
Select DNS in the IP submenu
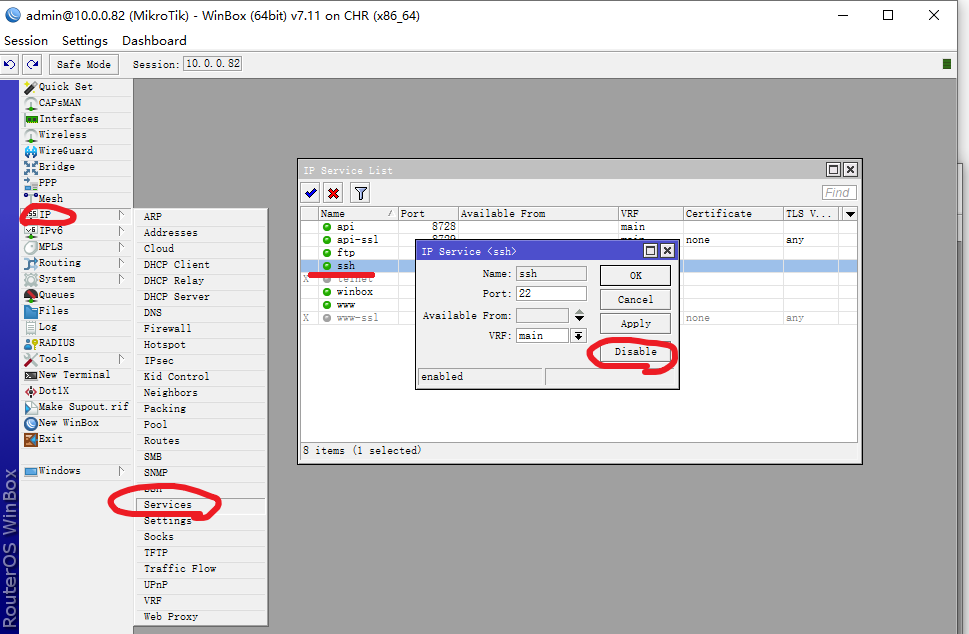click(201, 313)
